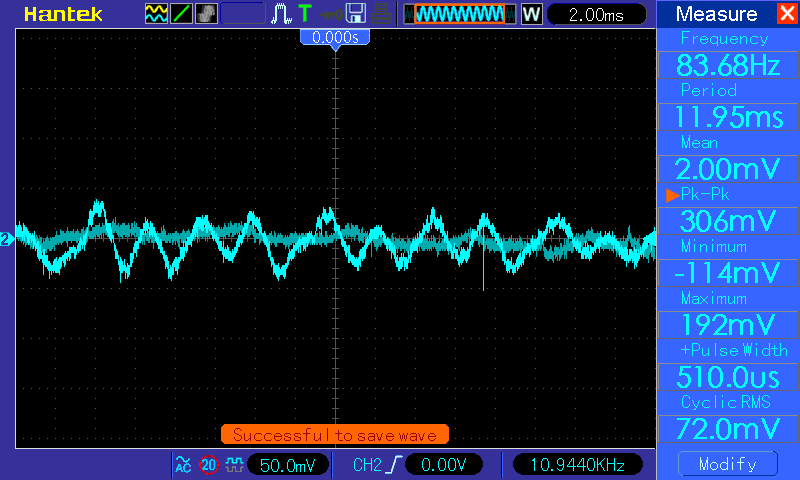Click the key lock icon

[x=331, y=15]
